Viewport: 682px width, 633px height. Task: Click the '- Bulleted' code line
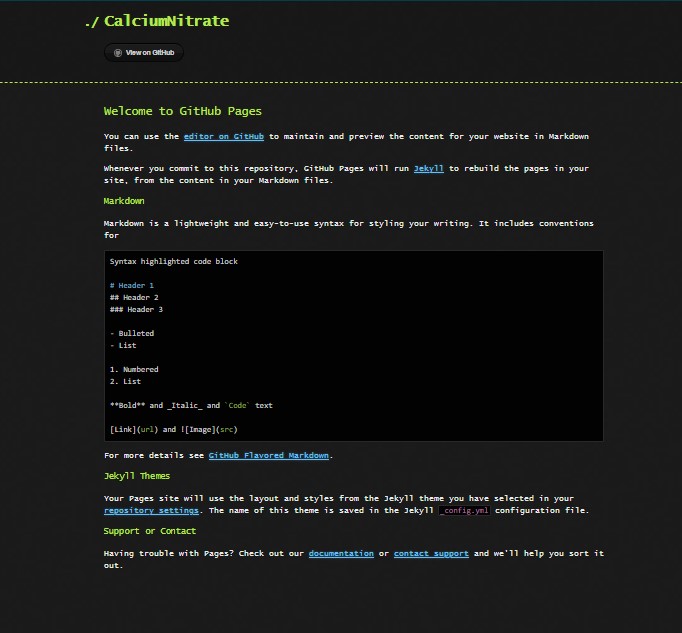pos(132,333)
